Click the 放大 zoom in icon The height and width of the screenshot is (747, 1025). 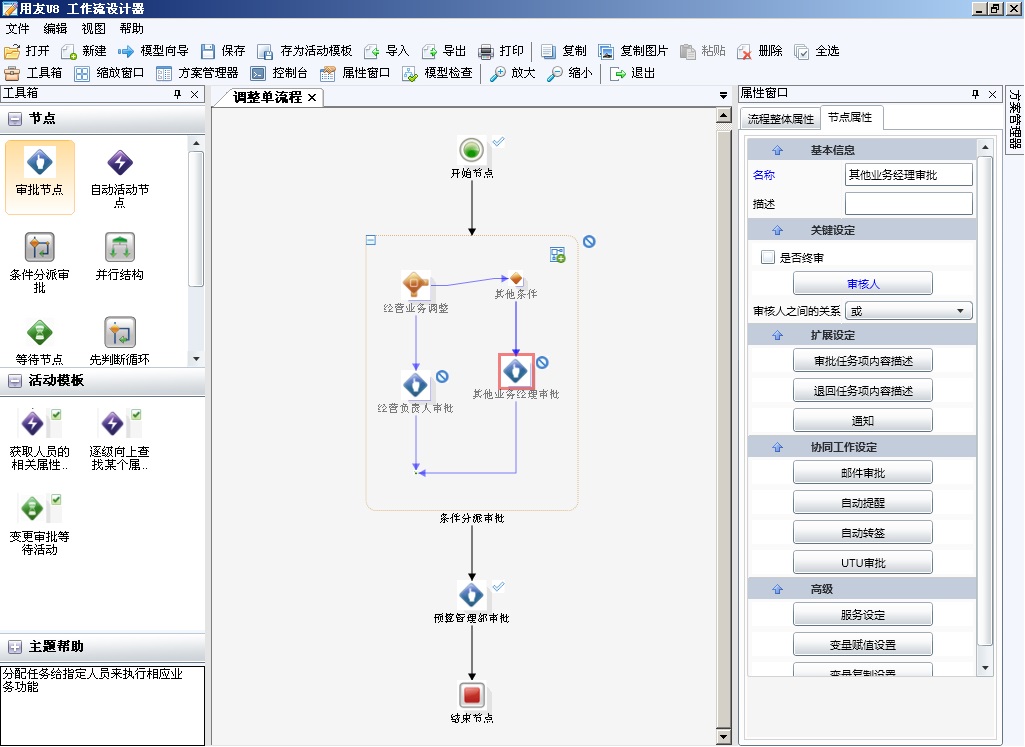[x=497, y=73]
